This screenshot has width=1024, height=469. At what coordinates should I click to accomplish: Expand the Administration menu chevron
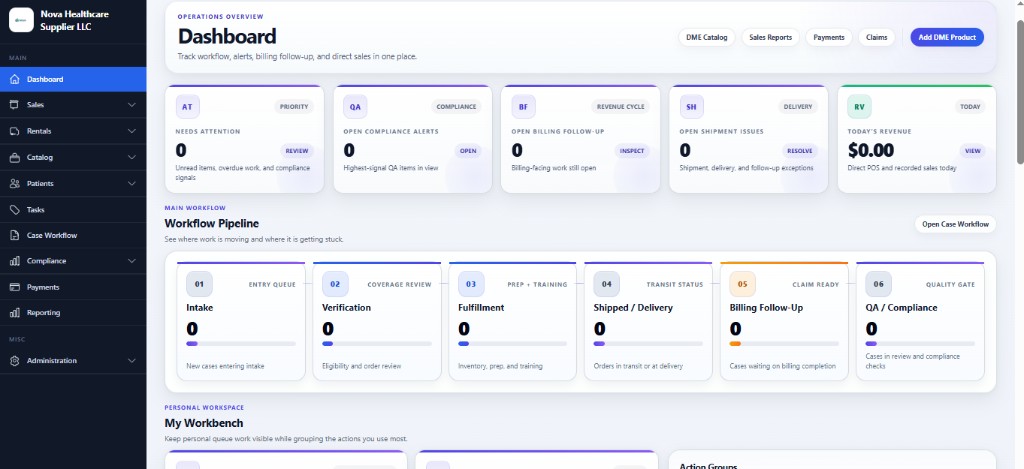tap(132, 361)
